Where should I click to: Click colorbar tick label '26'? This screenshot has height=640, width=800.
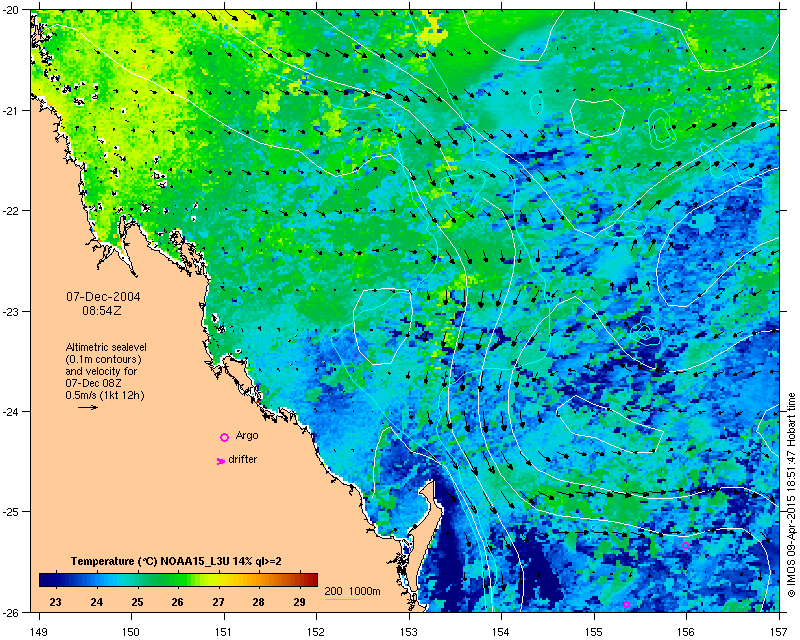(177, 602)
